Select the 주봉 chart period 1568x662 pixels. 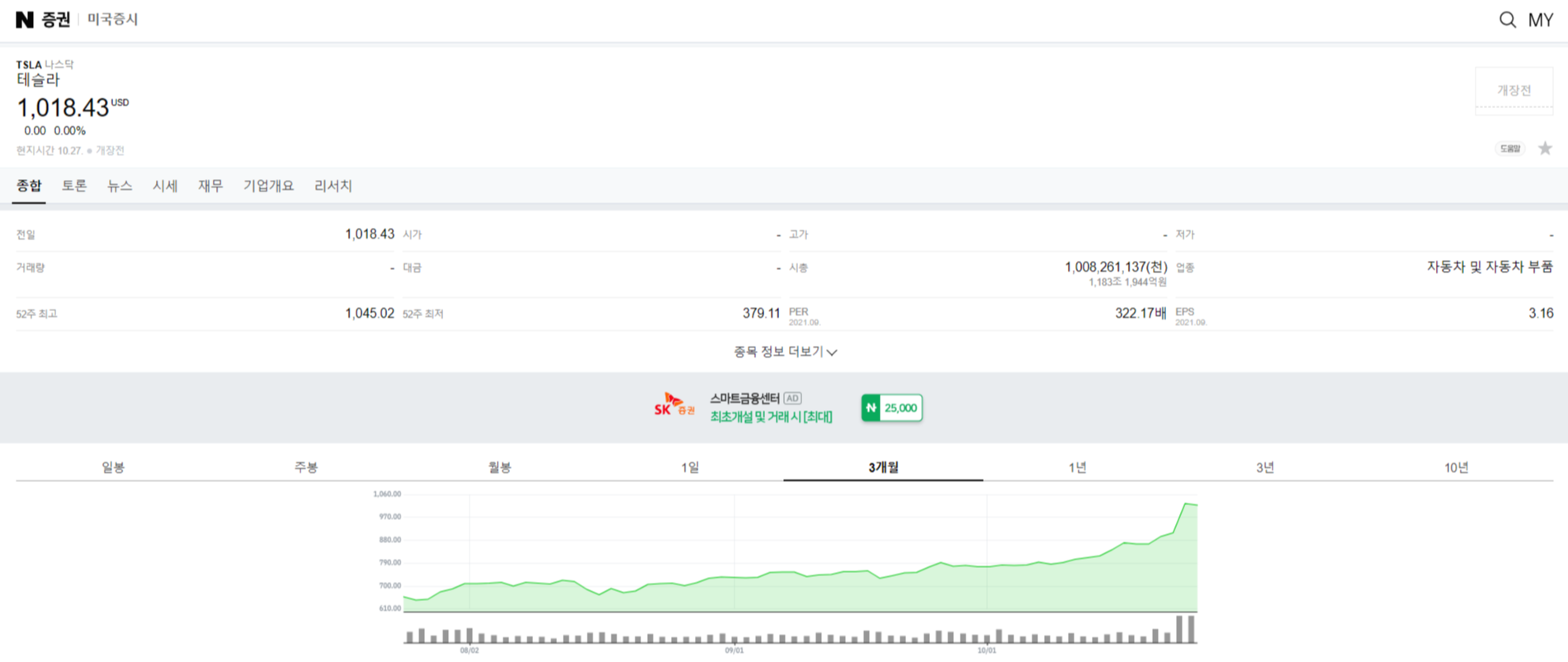click(x=305, y=467)
